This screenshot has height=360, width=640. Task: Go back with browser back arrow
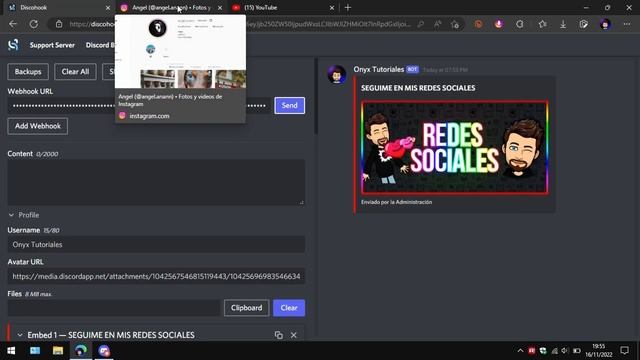tap(13, 24)
